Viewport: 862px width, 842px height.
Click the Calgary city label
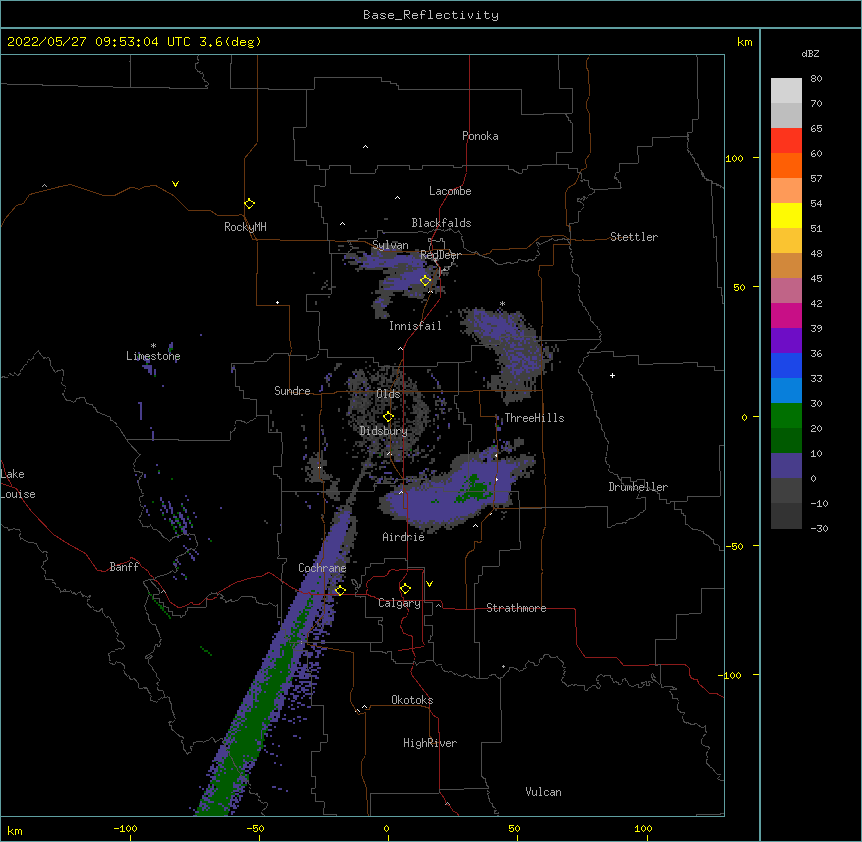point(399,603)
